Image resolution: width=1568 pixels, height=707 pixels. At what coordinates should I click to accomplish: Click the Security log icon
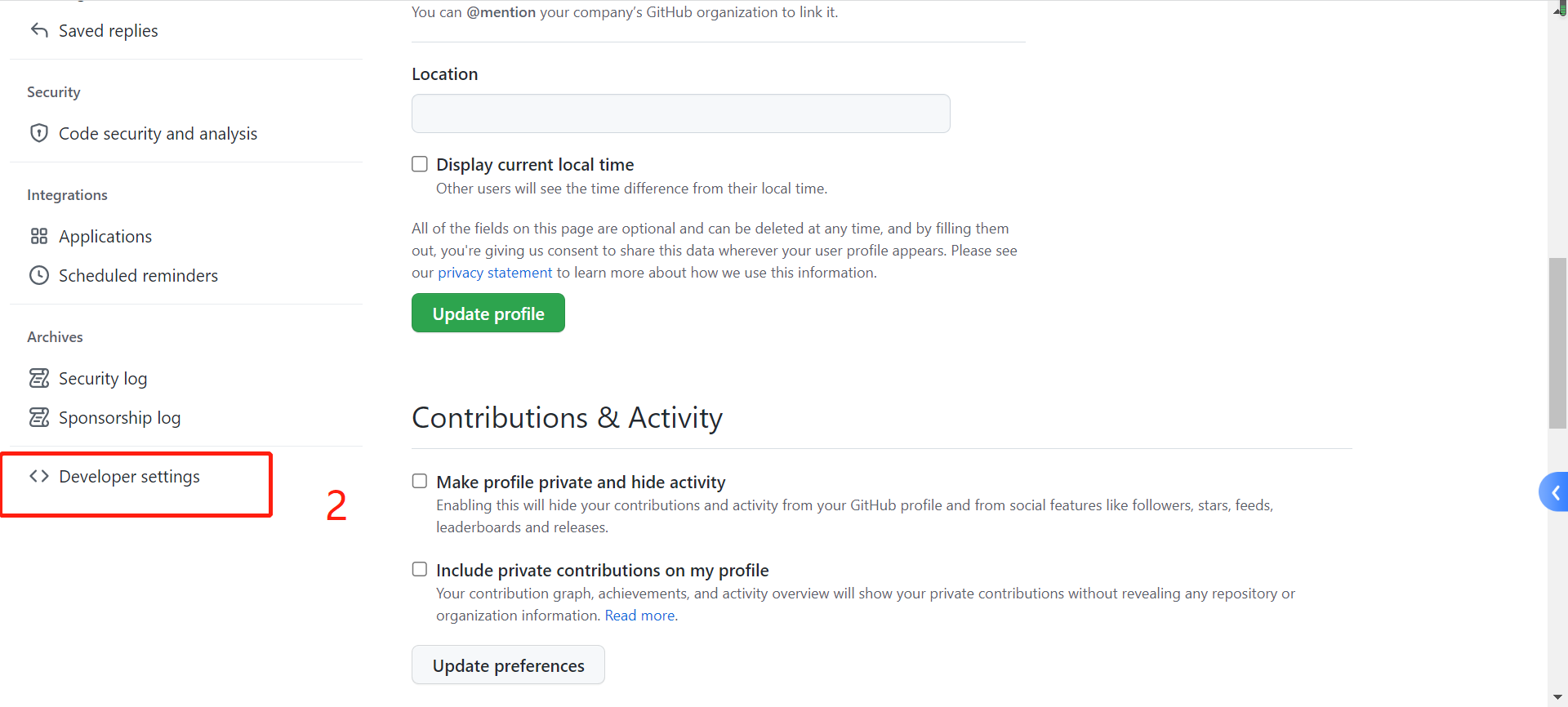pos(39,378)
